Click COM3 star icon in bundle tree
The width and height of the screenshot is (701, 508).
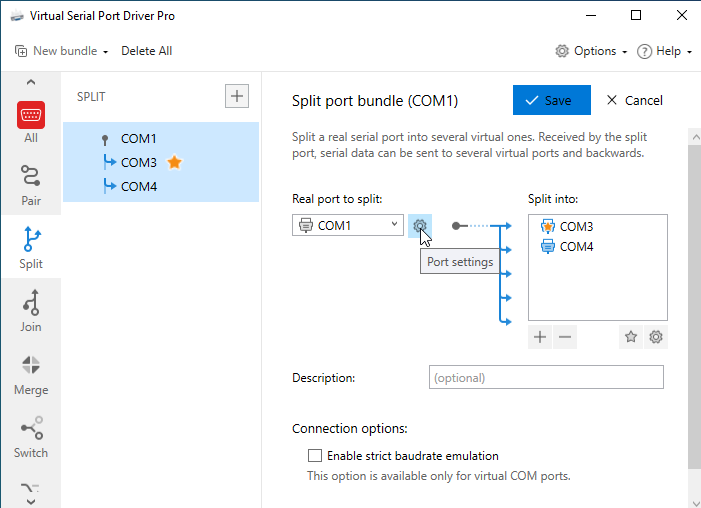(x=174, y=162)
